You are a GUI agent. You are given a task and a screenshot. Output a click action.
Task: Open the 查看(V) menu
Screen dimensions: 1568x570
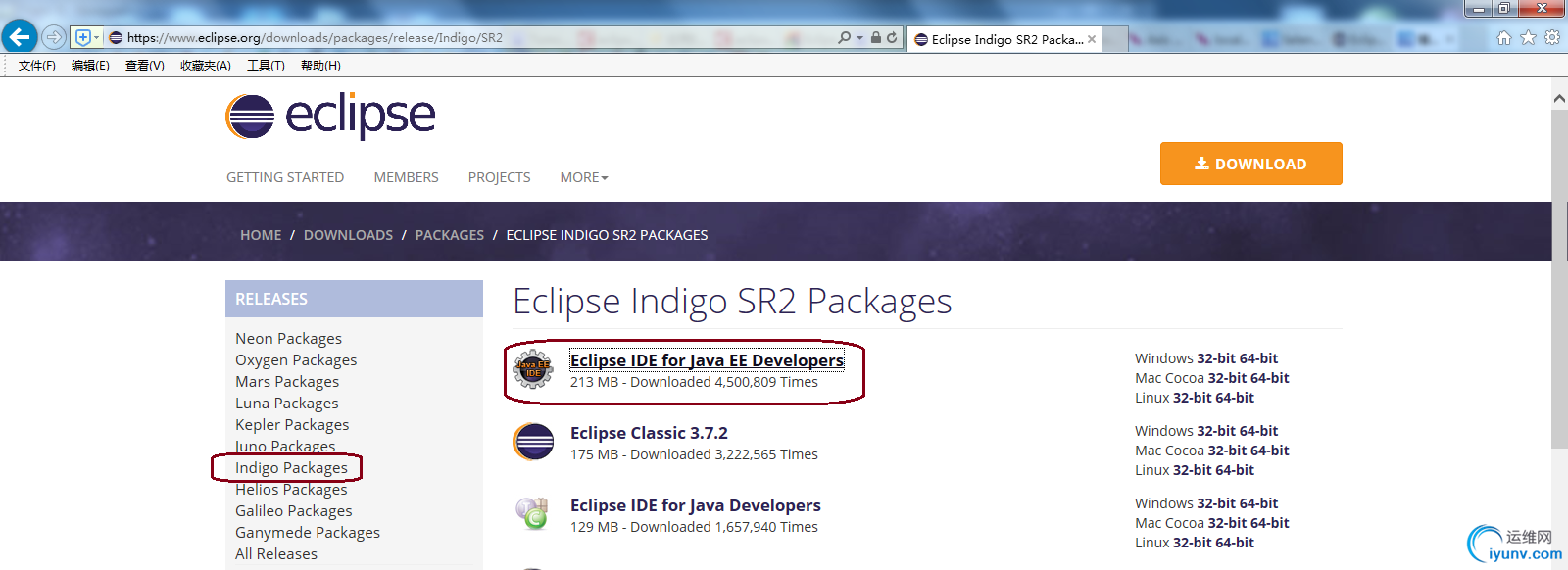(145, 66)
